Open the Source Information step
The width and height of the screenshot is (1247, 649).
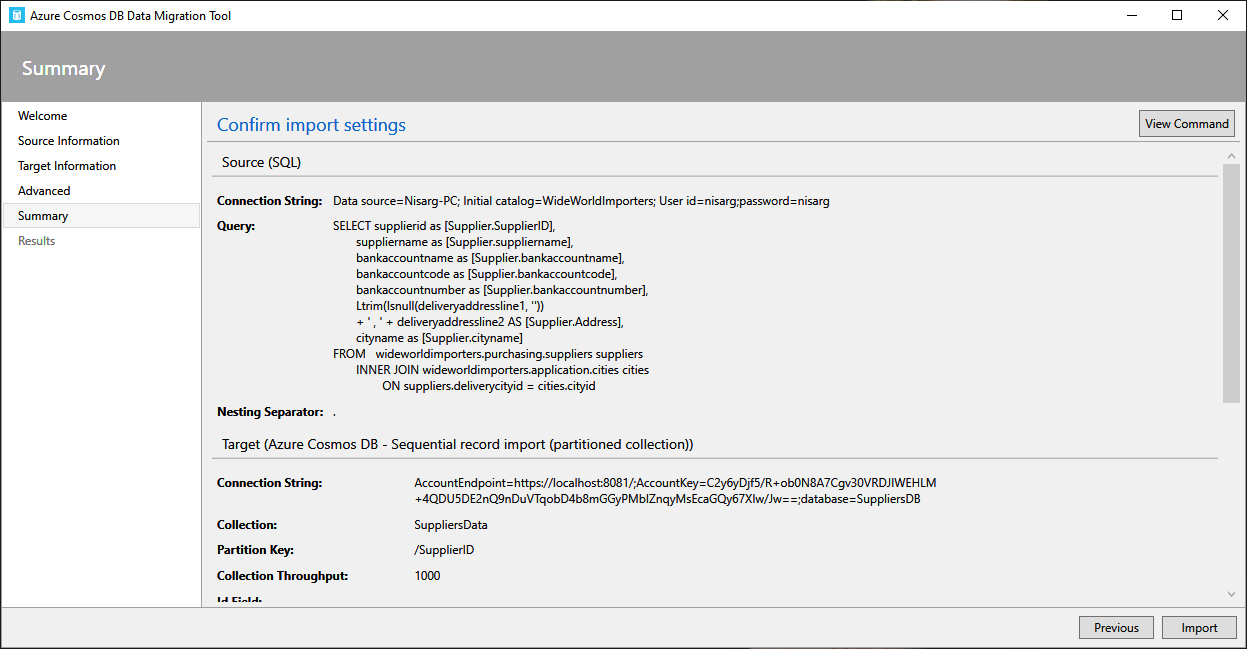(x=69, y=141)
